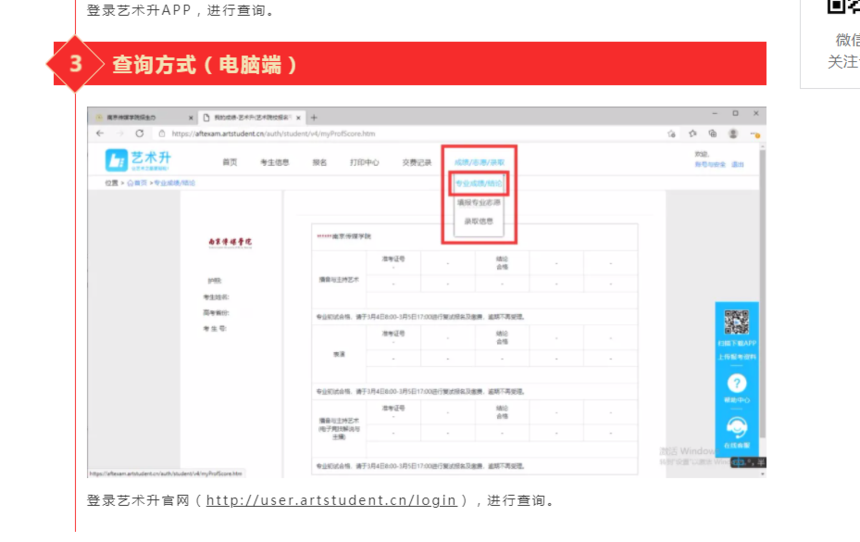The width and height of the screenshot is (860, 542).
Task: Click the 南京传媒学院 red logo
Action: pos(230,242)
